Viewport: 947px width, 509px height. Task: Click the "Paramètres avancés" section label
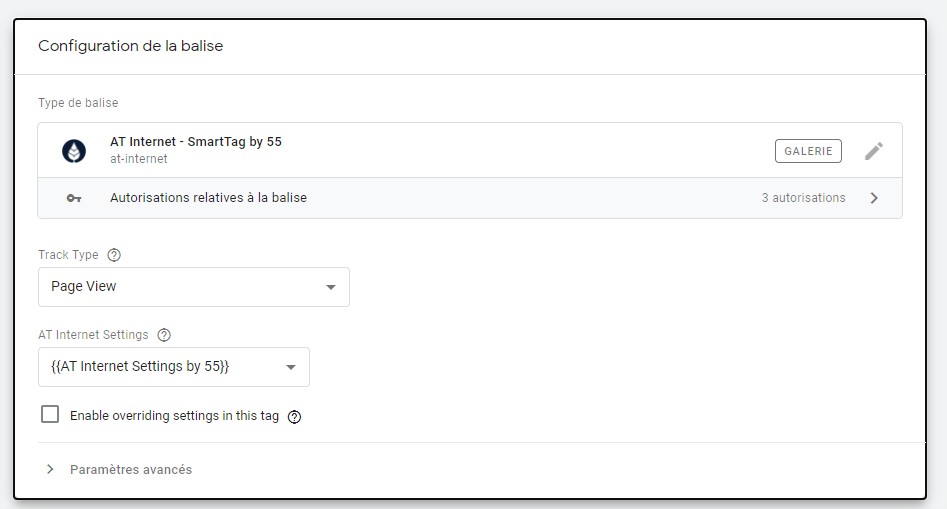[x=131, y=469]
